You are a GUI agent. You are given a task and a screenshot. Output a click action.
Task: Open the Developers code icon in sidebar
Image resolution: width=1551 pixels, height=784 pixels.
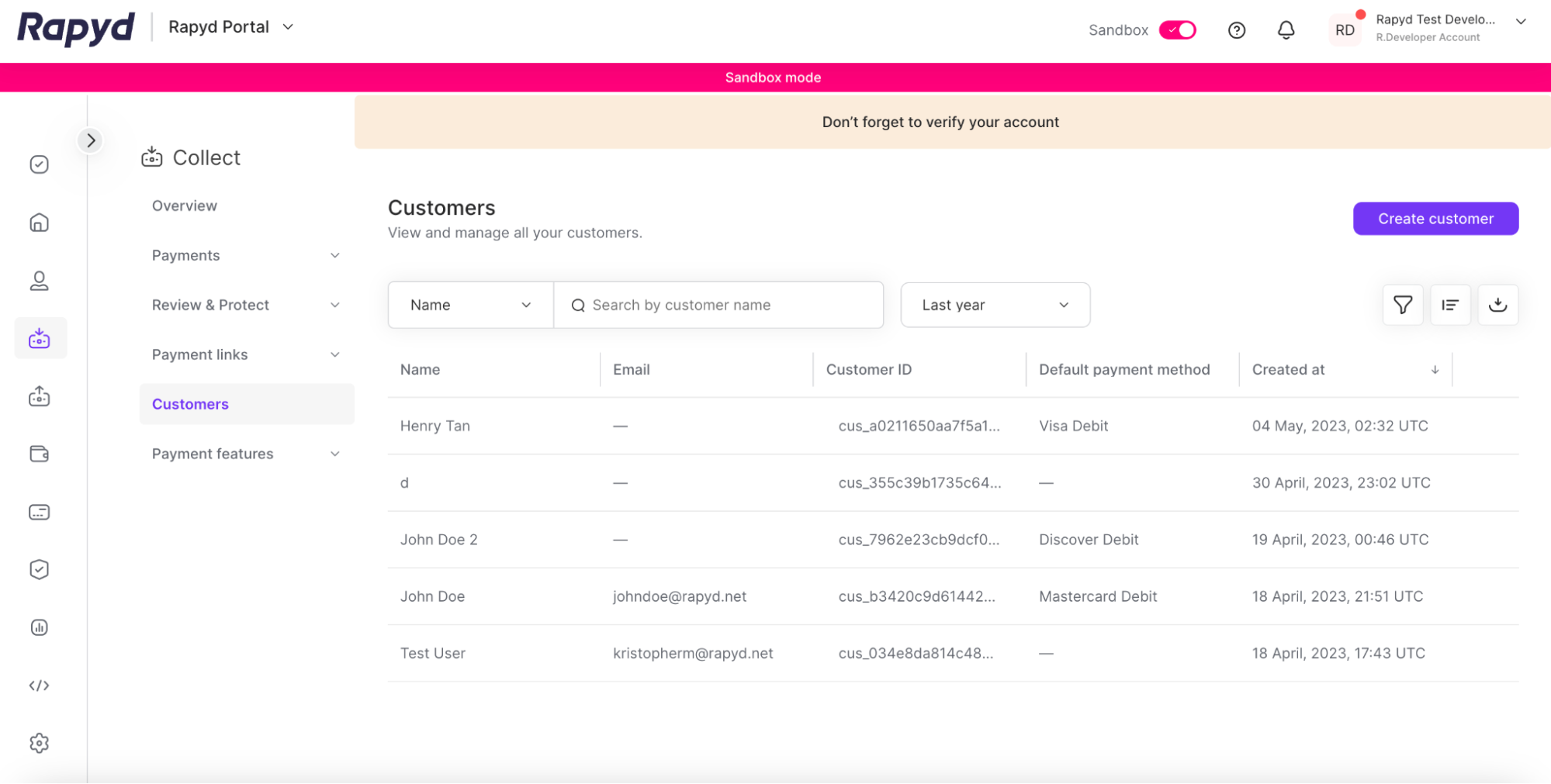(x=39, y=686)
